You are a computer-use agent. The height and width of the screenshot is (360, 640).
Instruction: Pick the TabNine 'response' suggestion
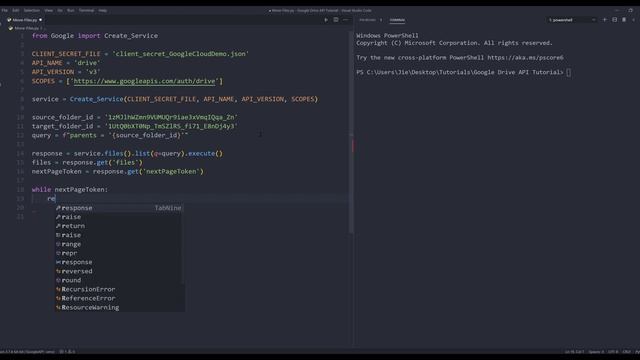pyautogui.click(x=118, y=208)
